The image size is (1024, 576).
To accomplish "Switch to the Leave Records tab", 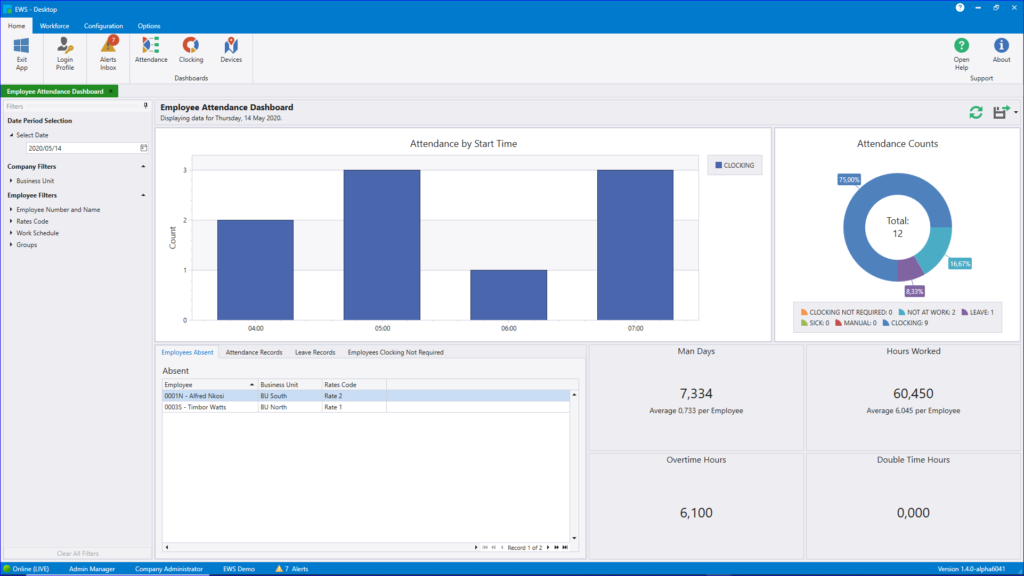I will tap(317, 352).
